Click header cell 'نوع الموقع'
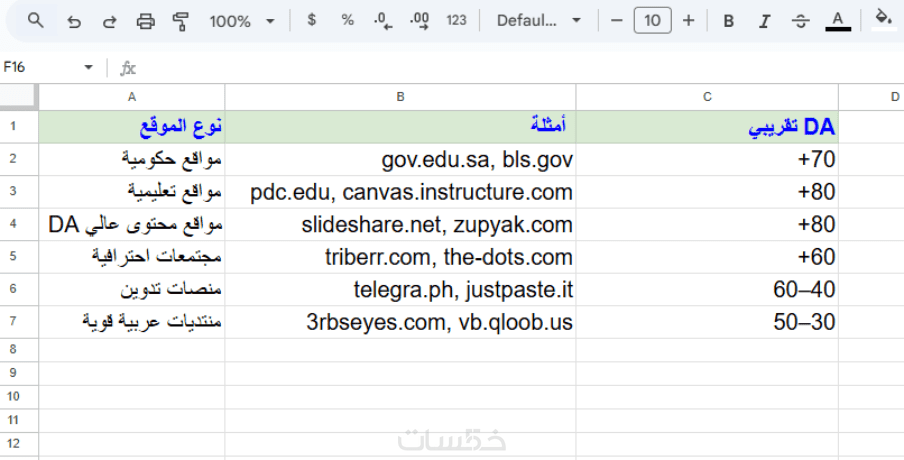This screenshot has height=460, width=904. coord(132,127)
